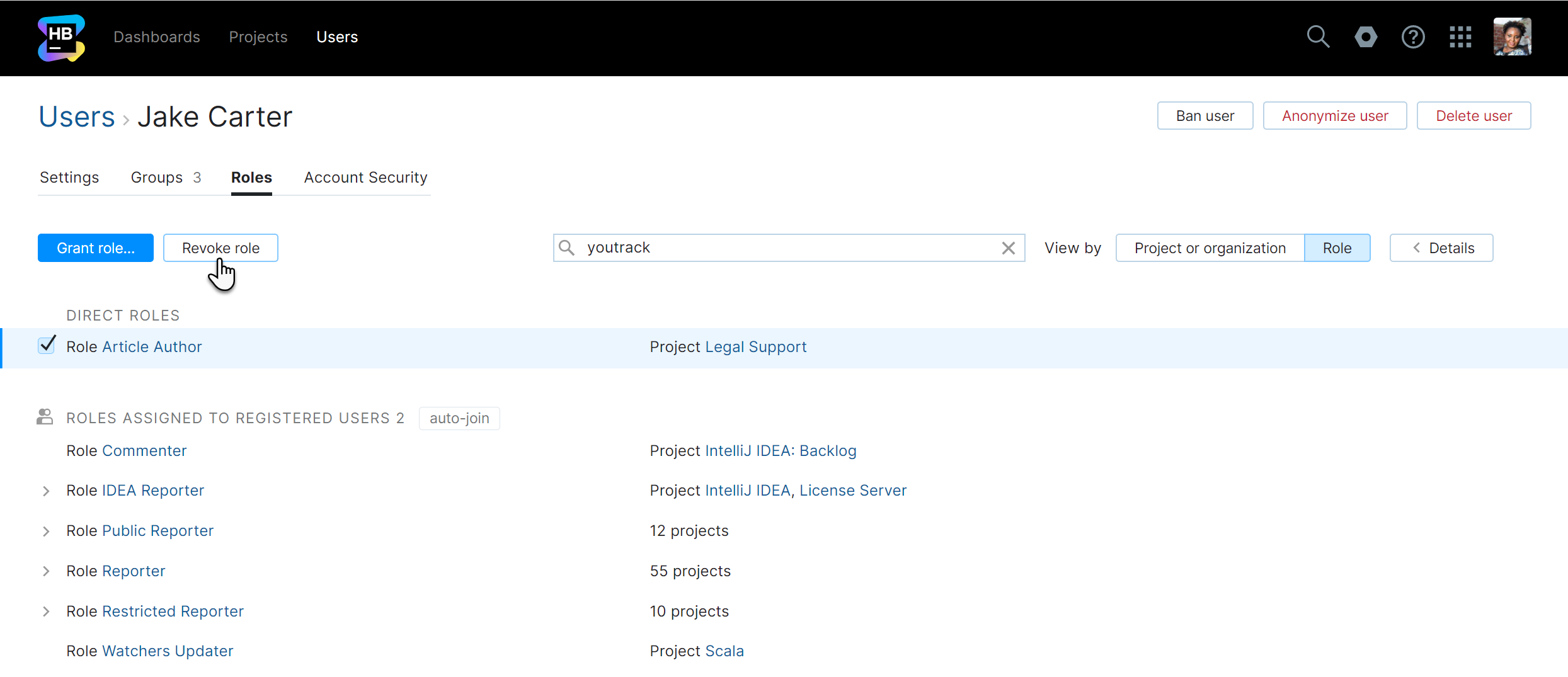Viewport: 1568px width, 677px height.
Task: View roles by Role
Action: point(1337,248)
